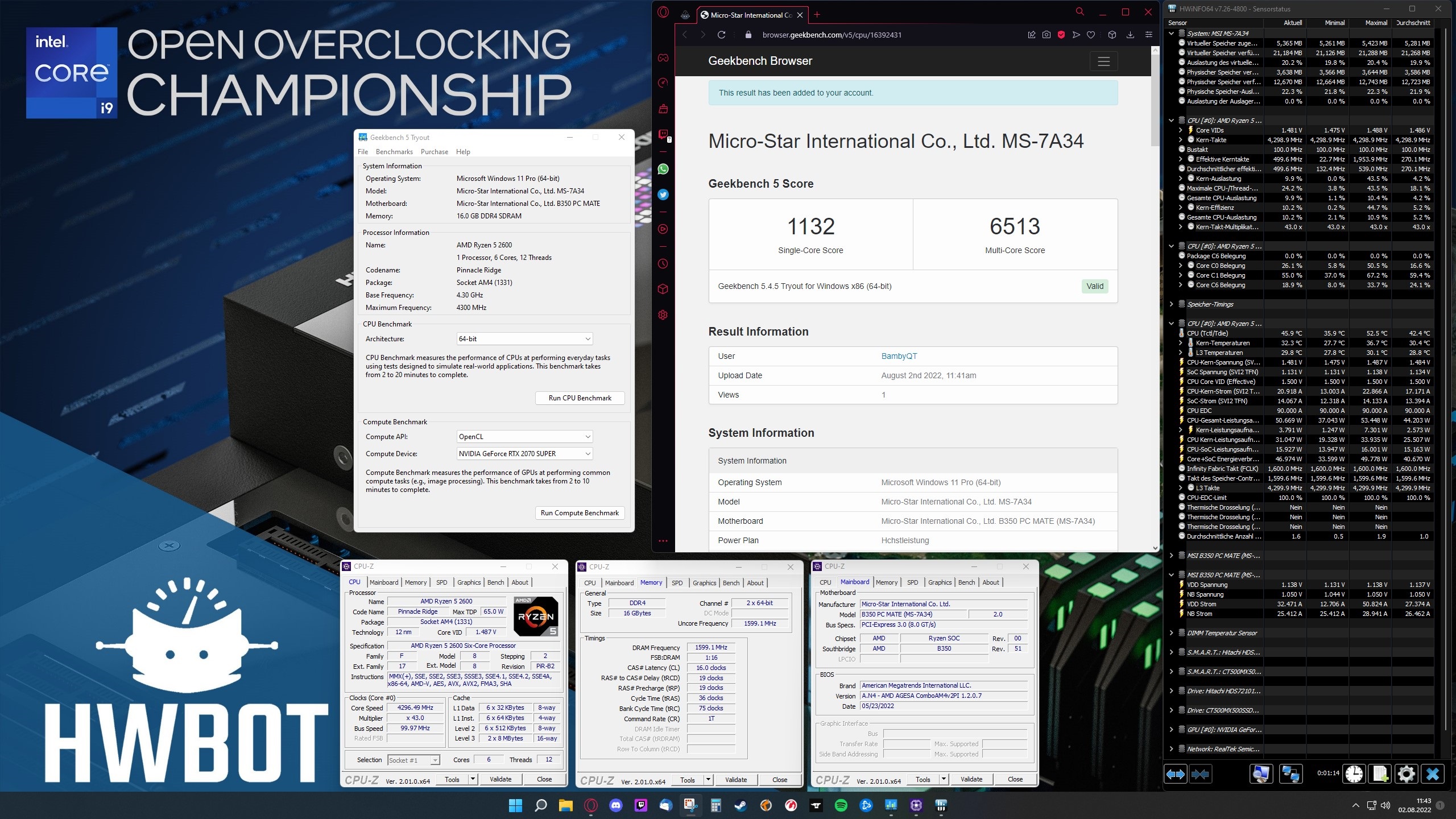Open the Compute API OpenCL dropdown
This screenshot has width=1456, height=819.
(524, 437)
